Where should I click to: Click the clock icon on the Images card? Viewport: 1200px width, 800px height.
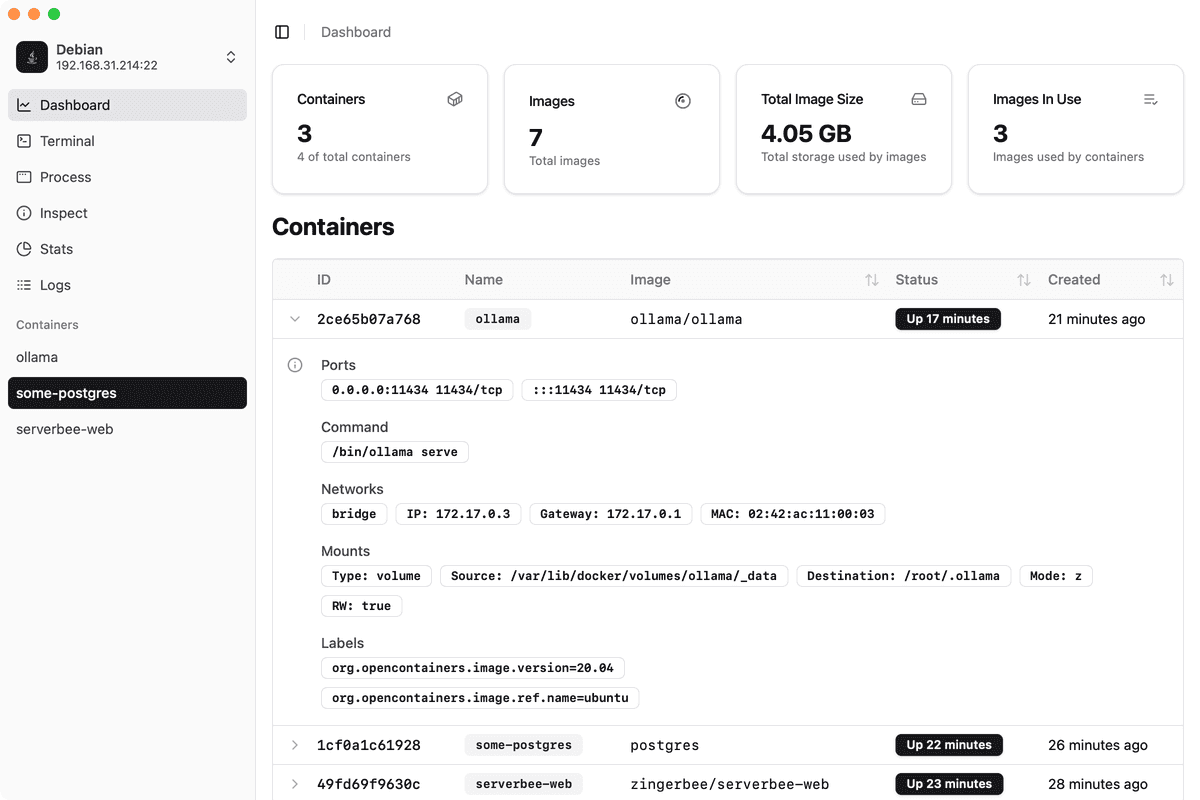[x=683, y=100]
